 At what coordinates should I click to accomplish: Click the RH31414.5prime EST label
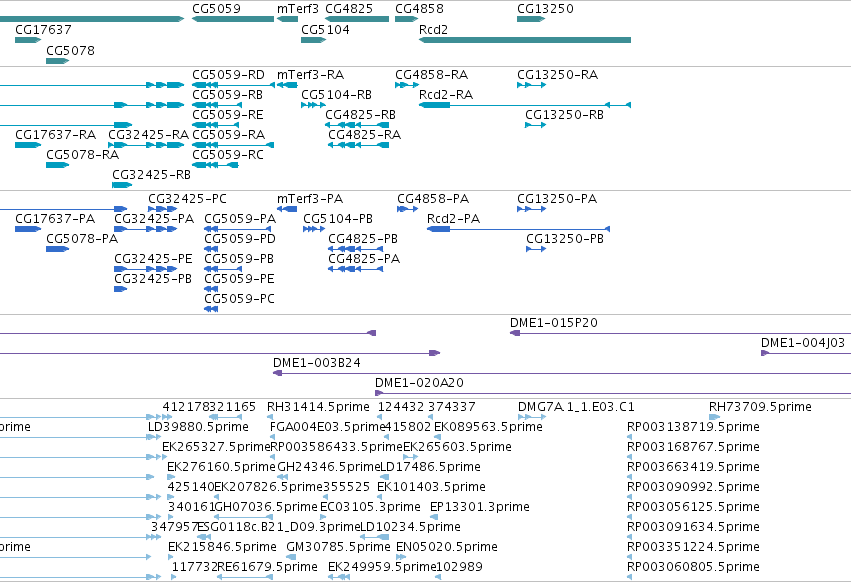pyautogui.click(x=318, y=407)
